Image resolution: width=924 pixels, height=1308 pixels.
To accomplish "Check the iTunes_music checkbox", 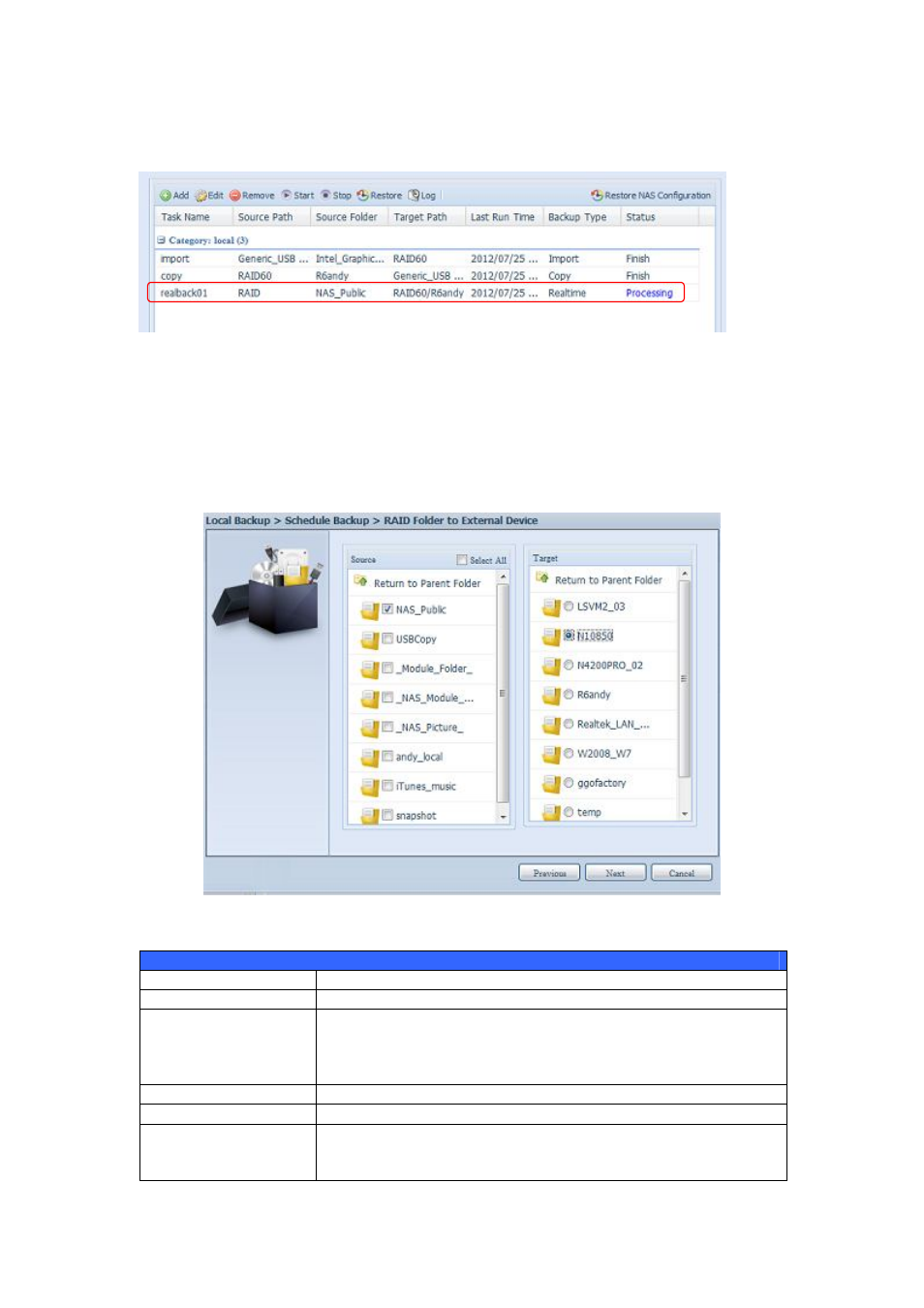I will tap(387, 786).
